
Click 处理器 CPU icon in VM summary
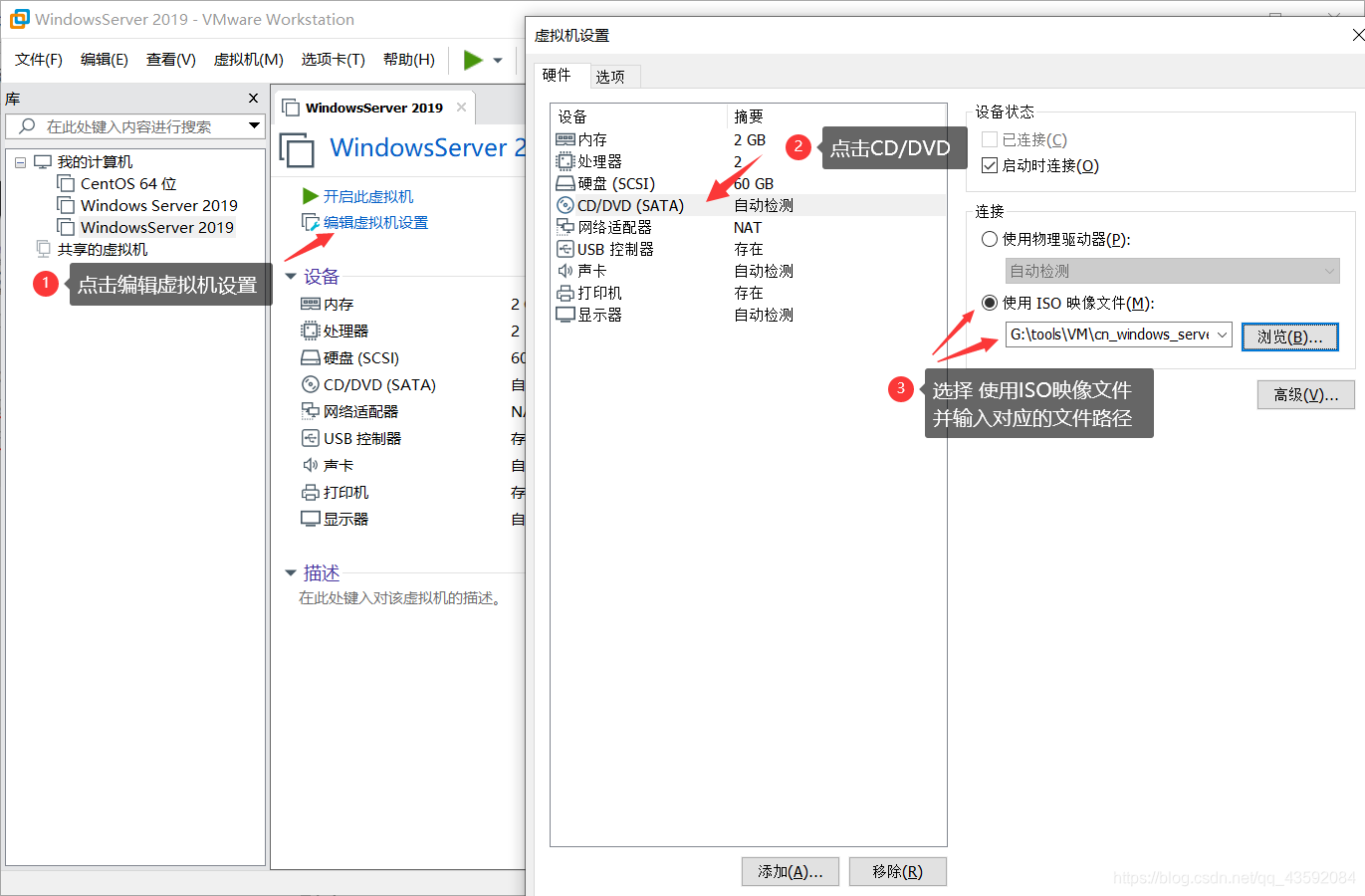pos(310,331)
